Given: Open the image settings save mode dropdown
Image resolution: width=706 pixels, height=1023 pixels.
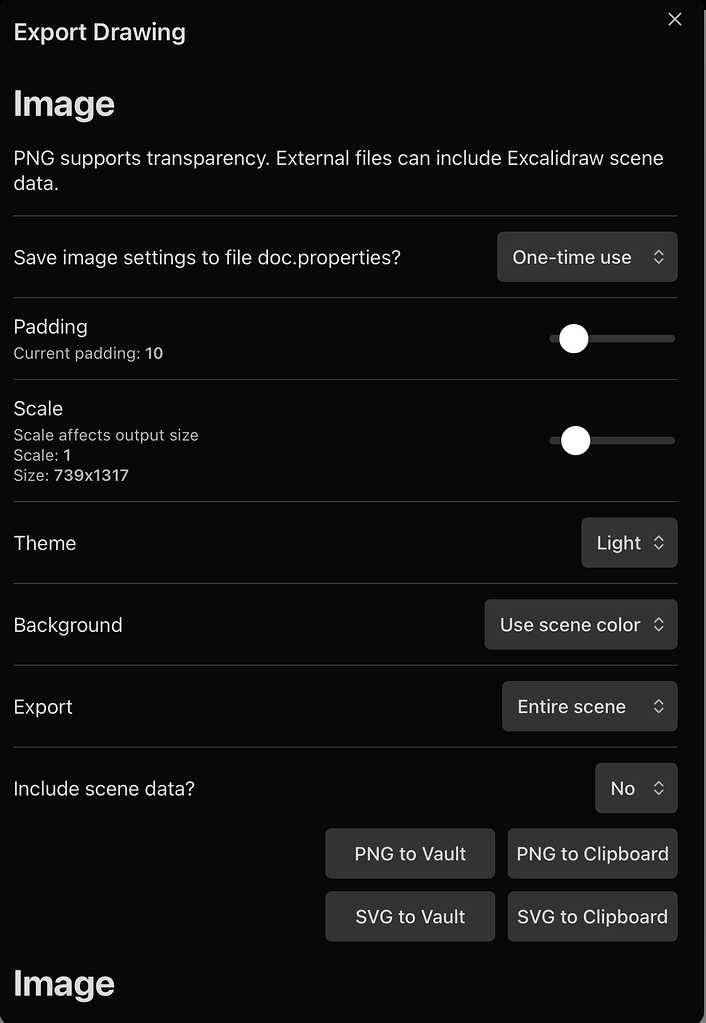Looking at the screenshot, I should tap(587, 257).
